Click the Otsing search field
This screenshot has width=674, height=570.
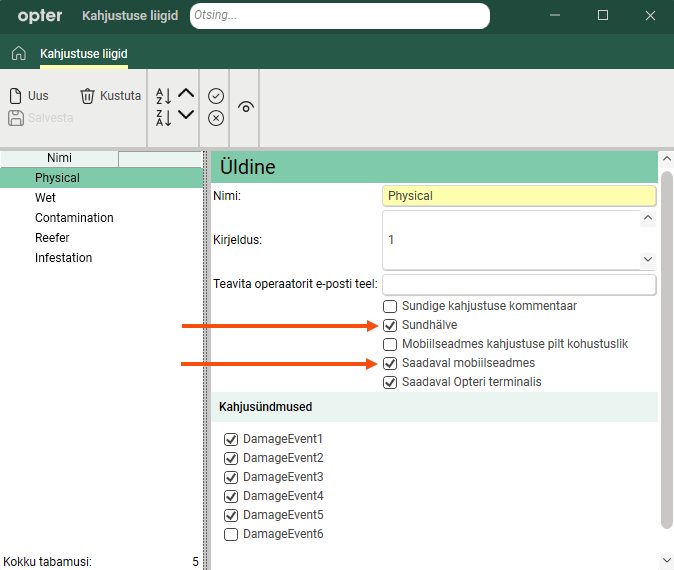click(339, 16)
